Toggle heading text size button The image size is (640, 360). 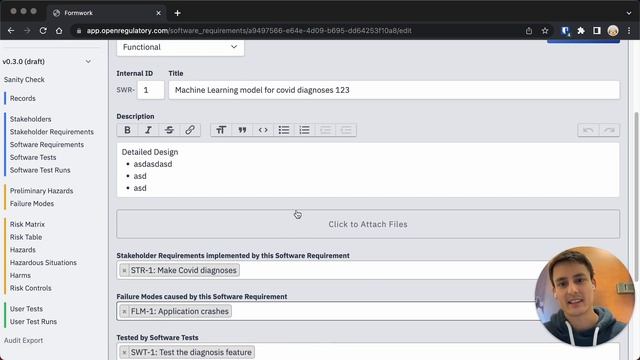(221, 130)
